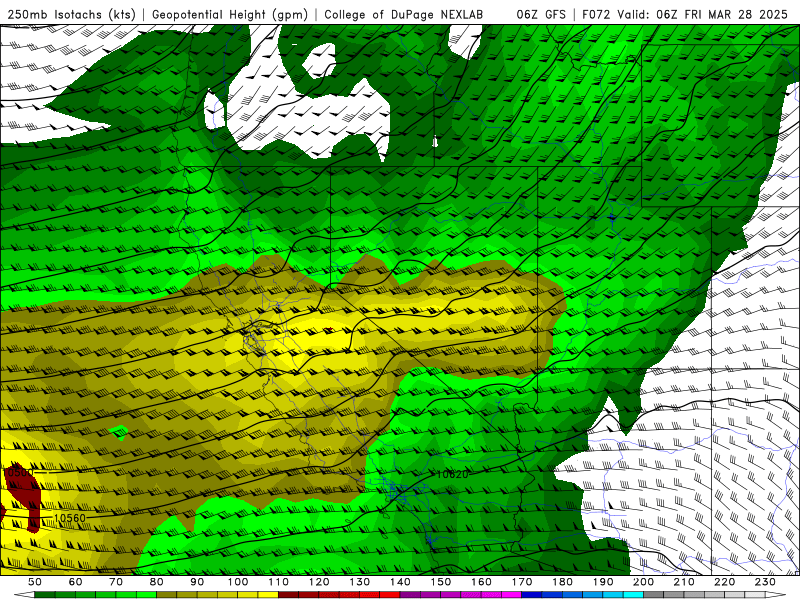Click the 10500 height contour label

click(19, 472)
